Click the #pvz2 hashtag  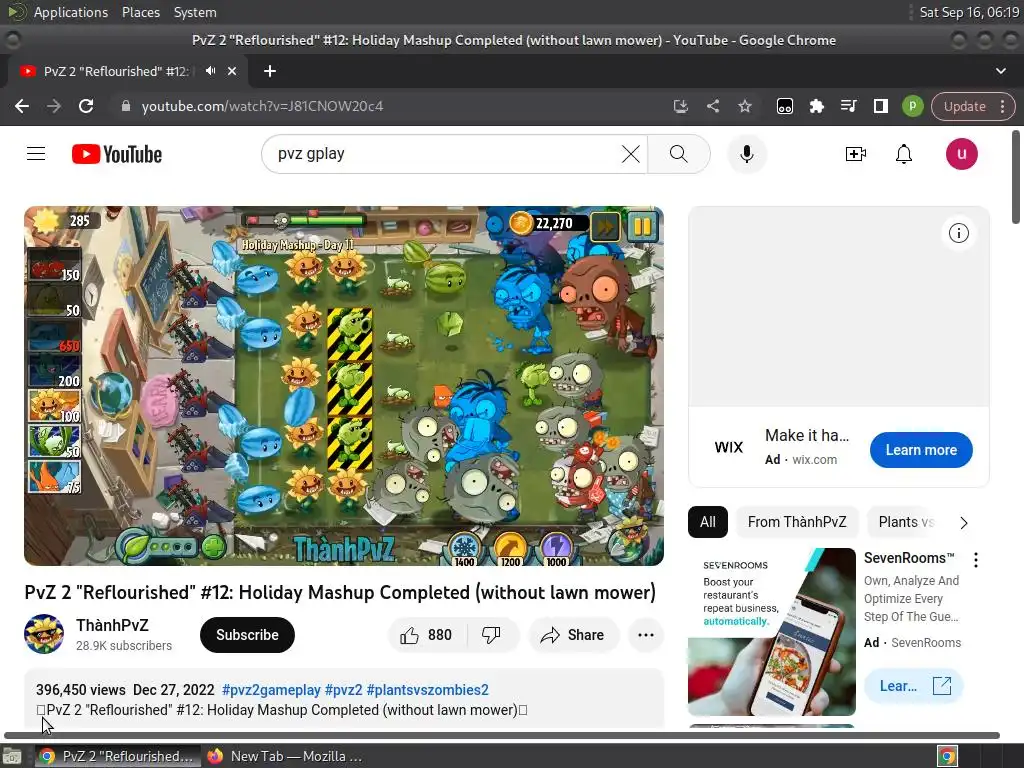344,690
